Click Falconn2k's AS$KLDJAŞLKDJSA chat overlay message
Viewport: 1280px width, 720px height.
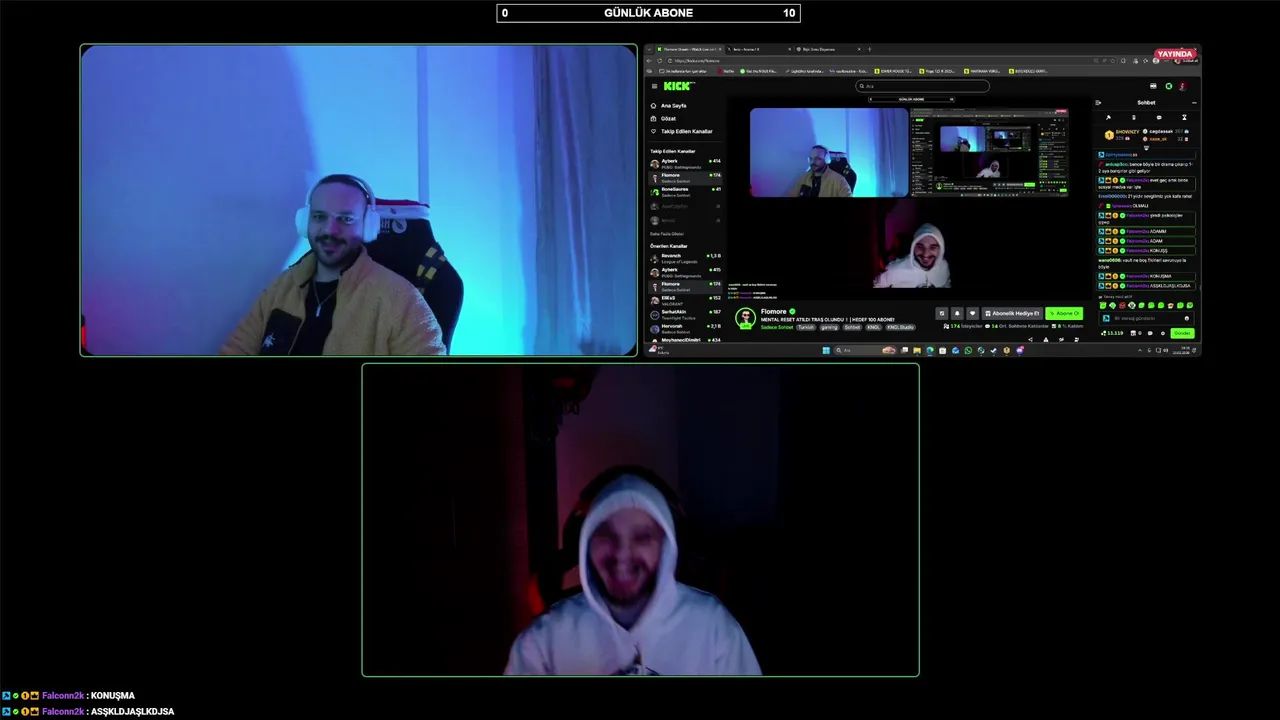[88, 712]
